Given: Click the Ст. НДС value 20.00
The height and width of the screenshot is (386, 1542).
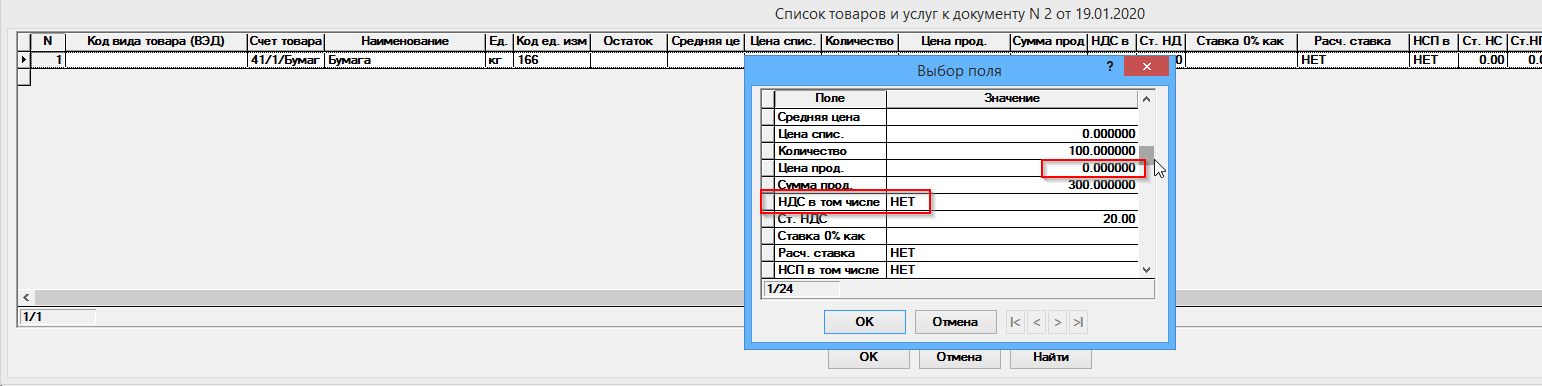Looking at the screenshot, I should tap(1119, 219).
